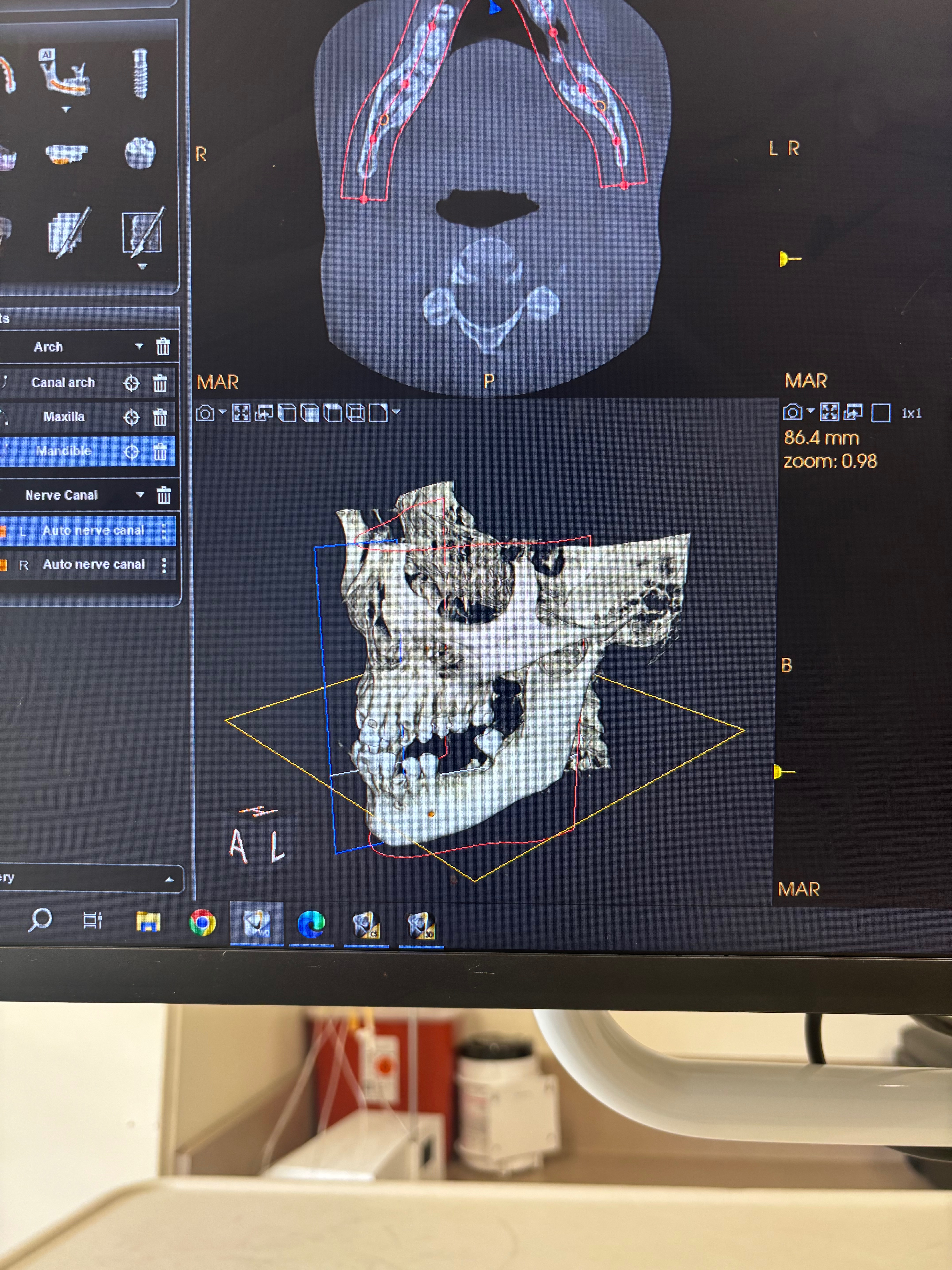Open dropdown after clipping plane icon

click(396, 412)
